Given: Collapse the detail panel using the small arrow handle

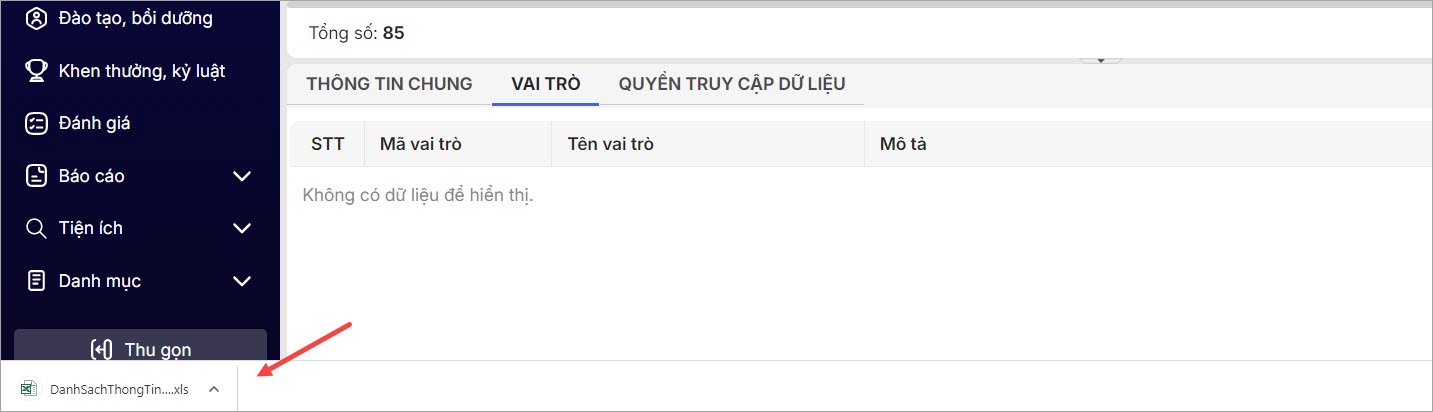Looking at the screenshot, I should tap(1101, 59).
